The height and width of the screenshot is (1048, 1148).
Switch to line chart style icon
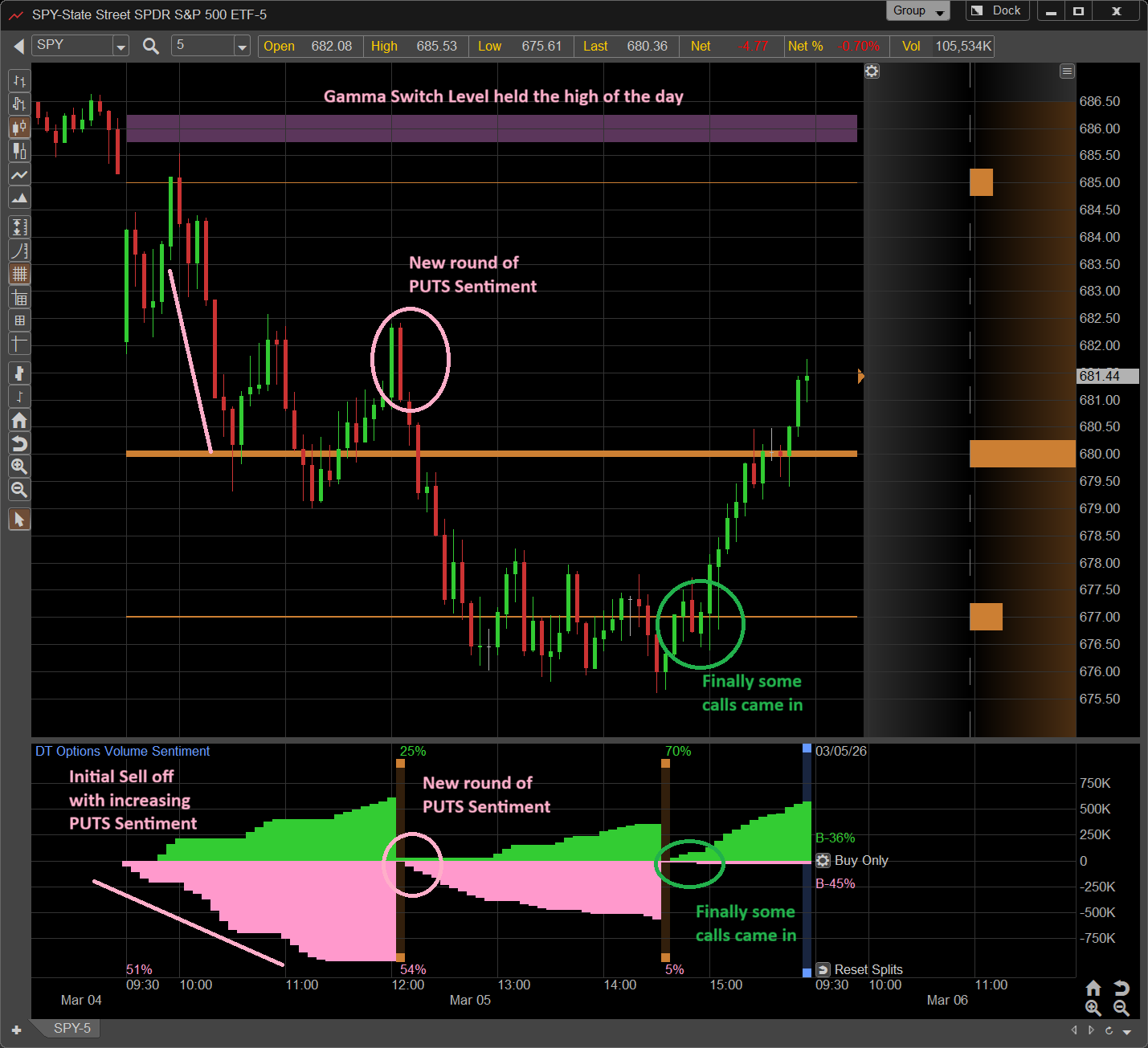click(19, 174)
